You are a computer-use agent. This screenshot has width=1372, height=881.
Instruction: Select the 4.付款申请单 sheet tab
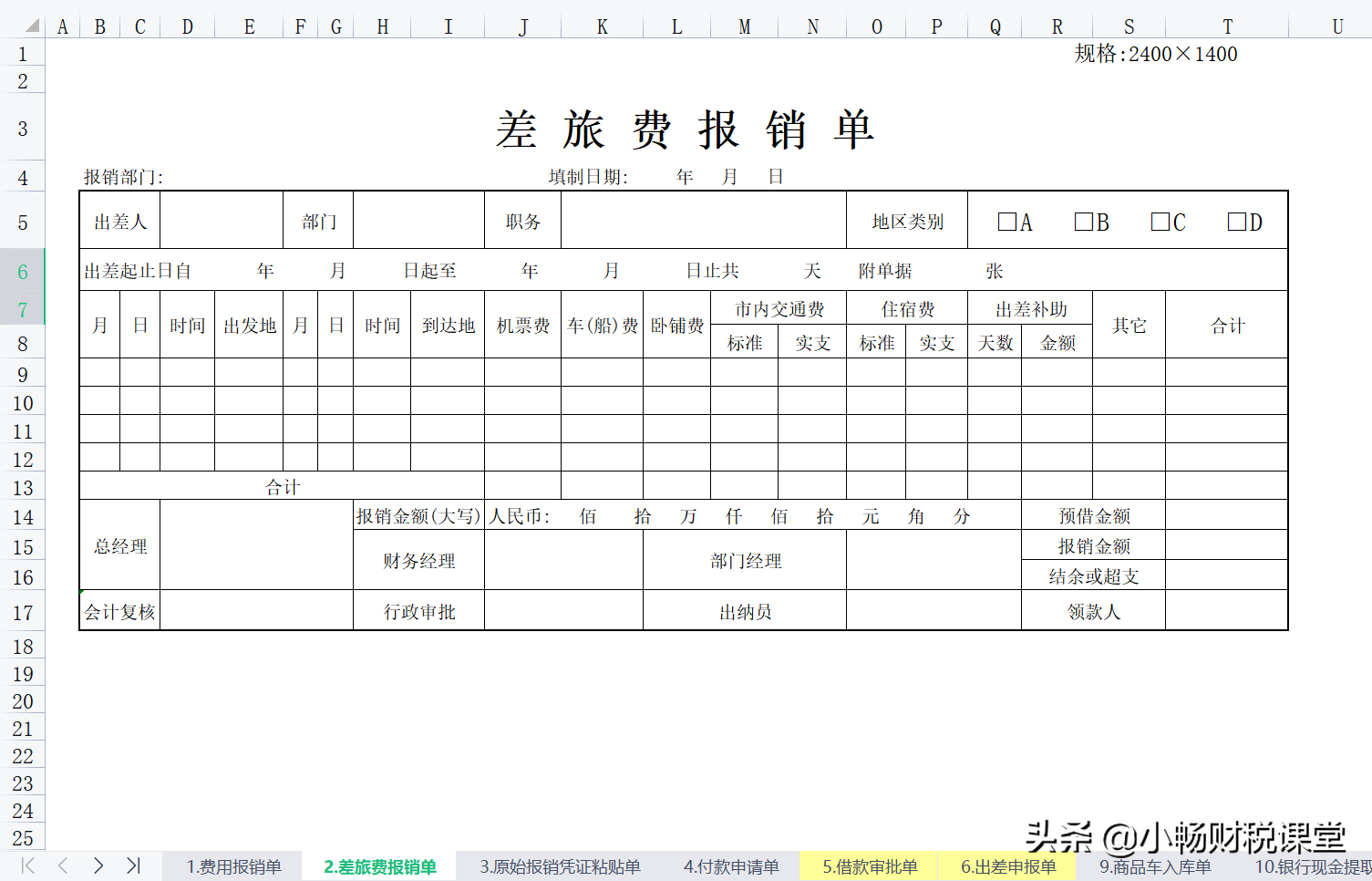pos(730,865)
